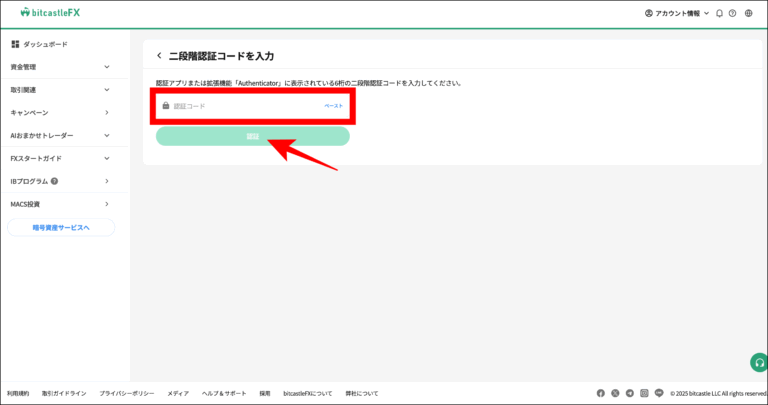
Task: Open 利用規約 footer link
Action: pyautogui.click(x=18, y=393)
